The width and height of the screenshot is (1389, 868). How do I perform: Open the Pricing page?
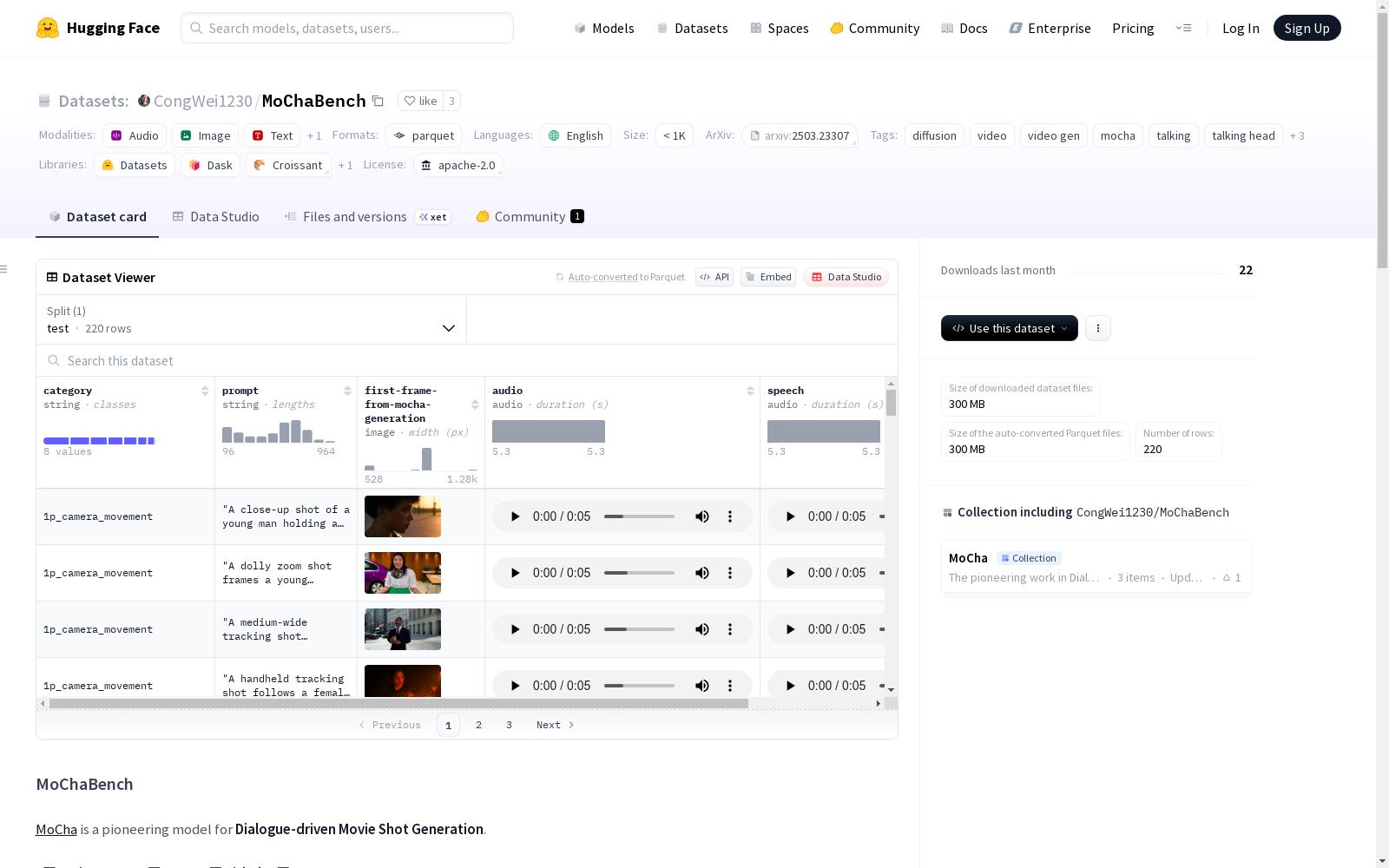(1133, 28)
